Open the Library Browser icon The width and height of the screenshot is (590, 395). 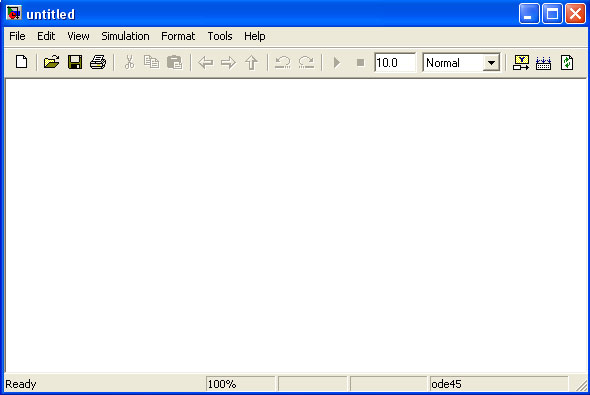pos(521,62)
